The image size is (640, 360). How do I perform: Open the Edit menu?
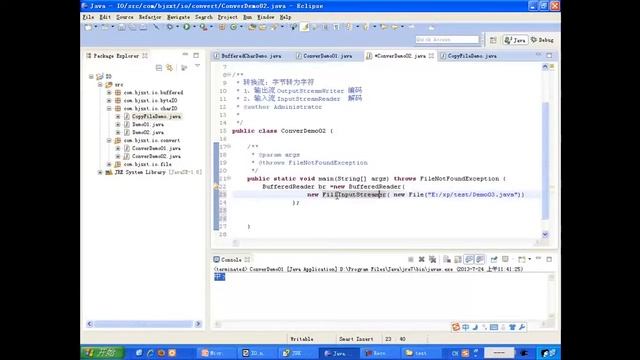[105, 17]
